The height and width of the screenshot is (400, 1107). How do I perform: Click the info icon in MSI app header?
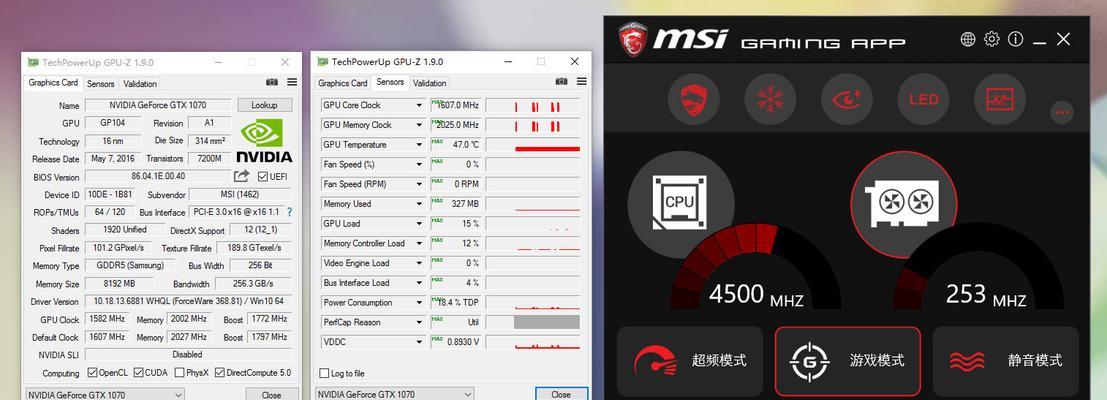[1016, 40]
